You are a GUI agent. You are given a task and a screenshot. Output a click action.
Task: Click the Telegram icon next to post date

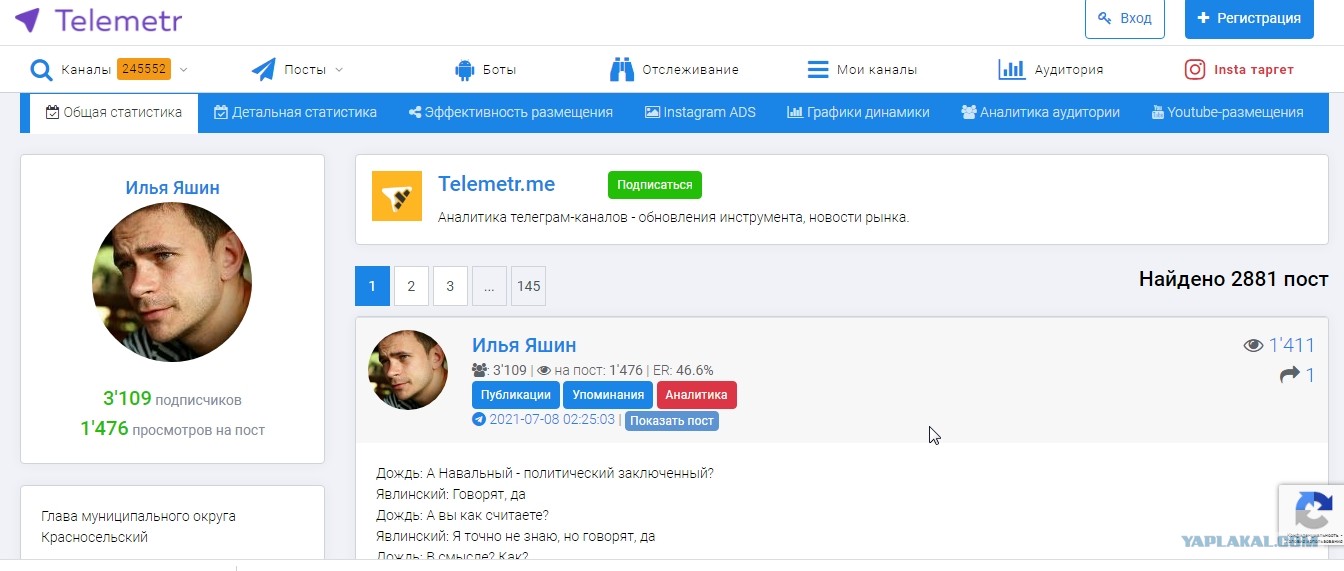click(x=479, y=420)
